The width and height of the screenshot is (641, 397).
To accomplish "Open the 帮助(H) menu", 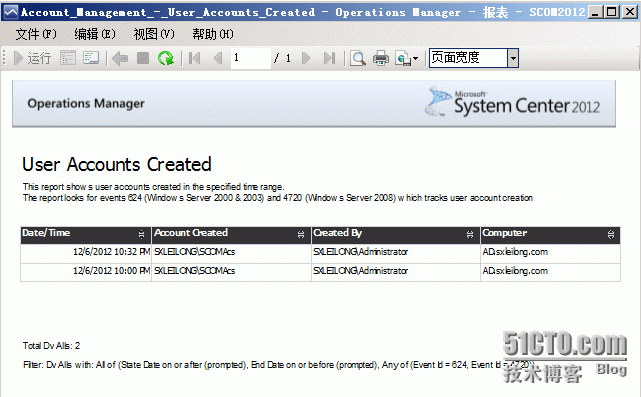I will coord(213,34).
